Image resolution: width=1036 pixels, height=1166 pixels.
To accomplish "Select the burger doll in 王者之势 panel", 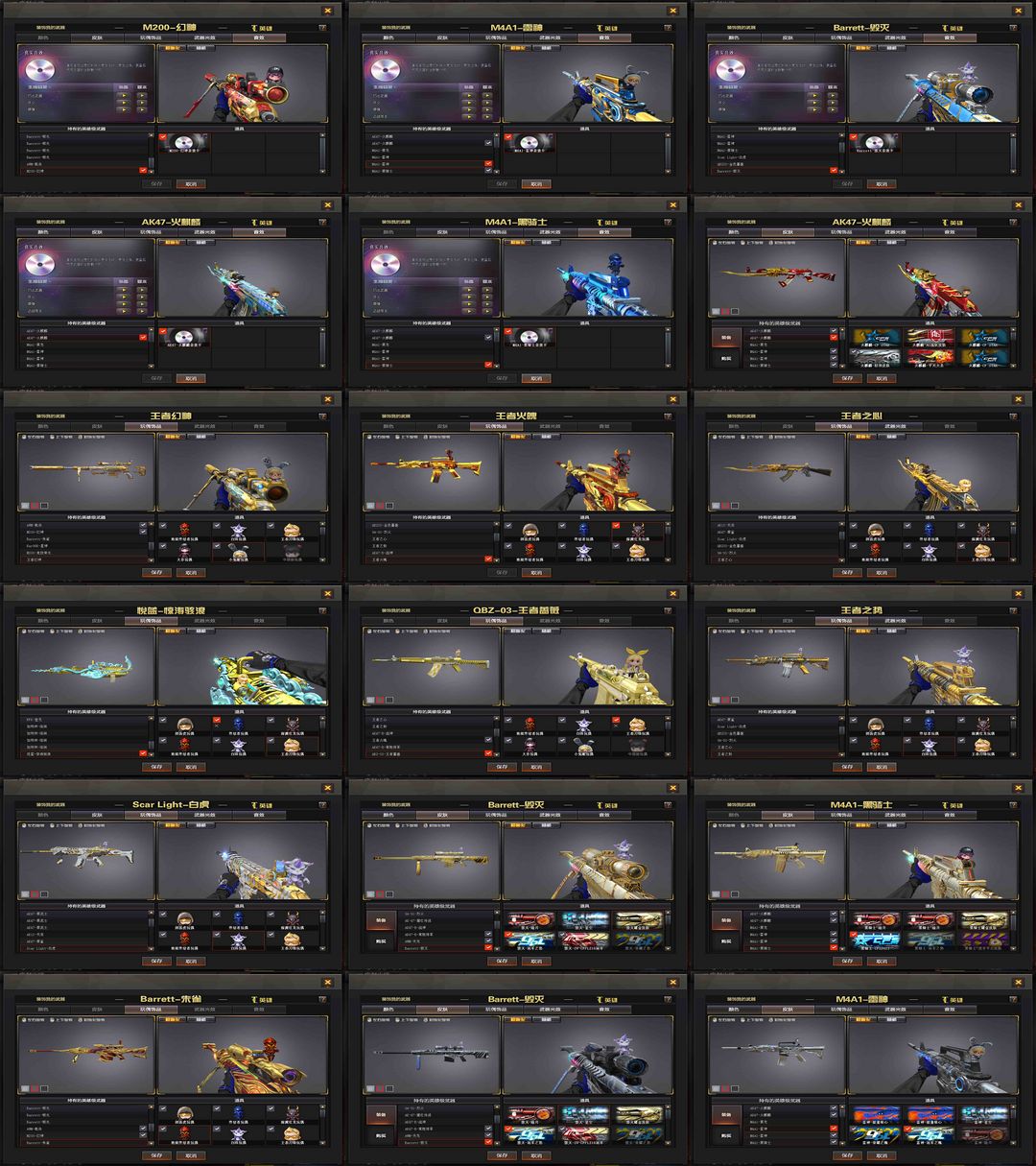I will (x=981, y=744).
